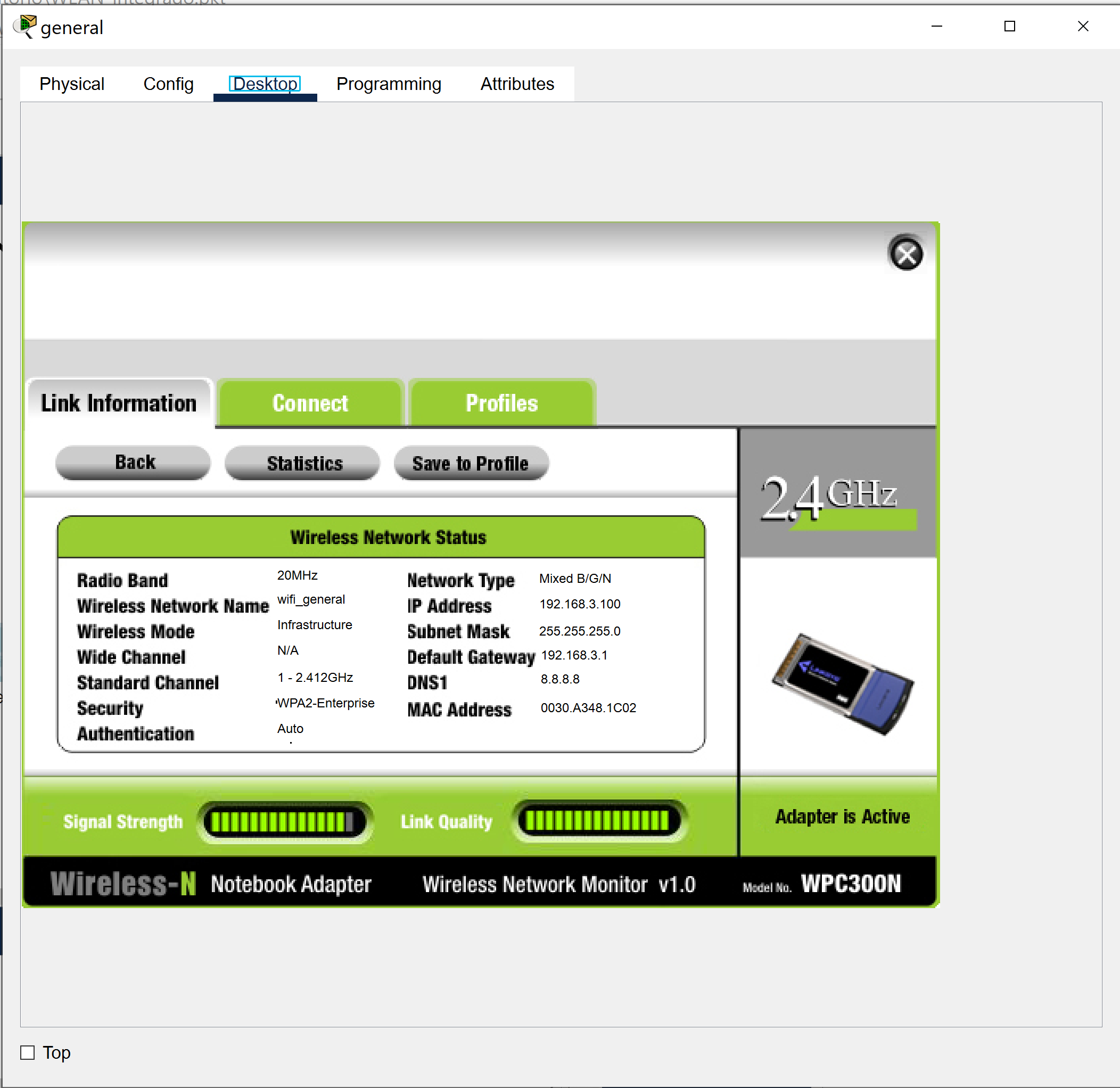Image resolution: width=1120 pixels, height=1088 pixels.
Task: Enable the Top checkbox
Action: (x=28, y=1052)
